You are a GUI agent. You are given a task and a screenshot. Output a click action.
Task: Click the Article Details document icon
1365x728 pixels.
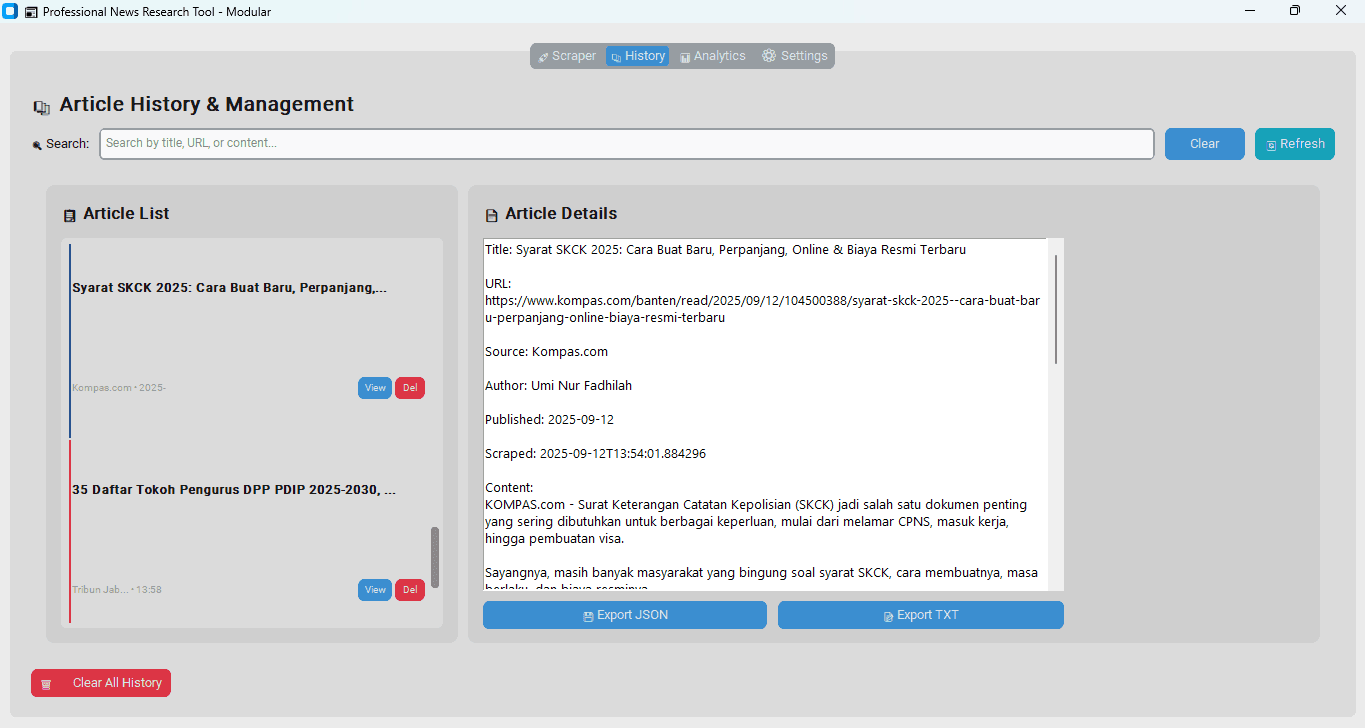click(490, 213)
